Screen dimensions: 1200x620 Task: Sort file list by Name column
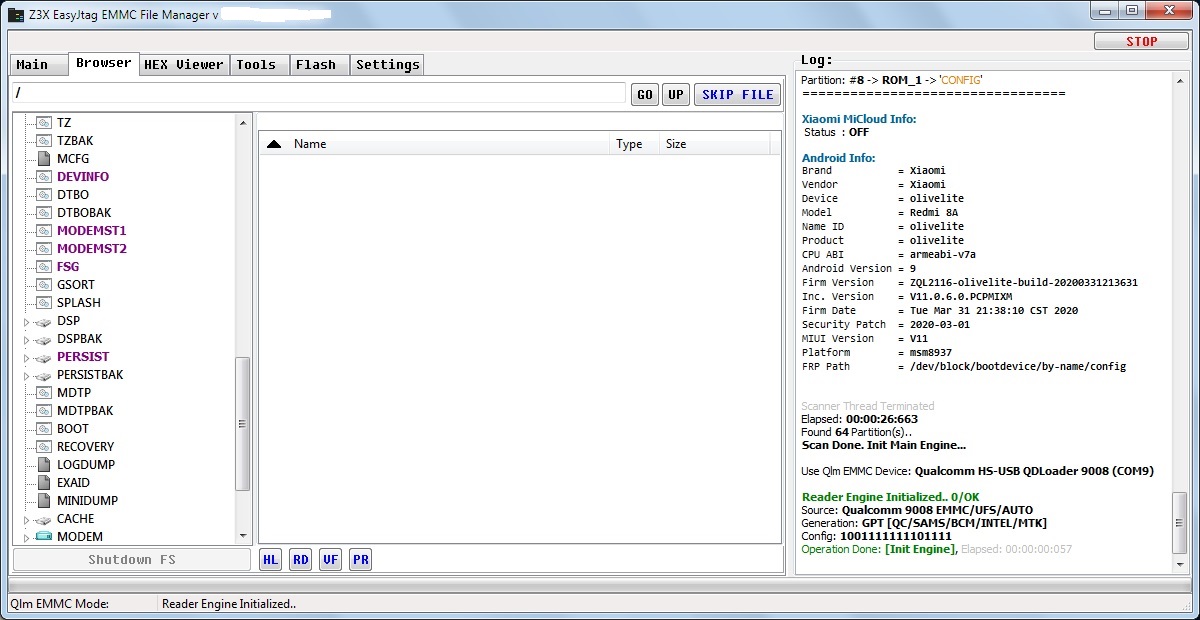click(x=310, y=144)
